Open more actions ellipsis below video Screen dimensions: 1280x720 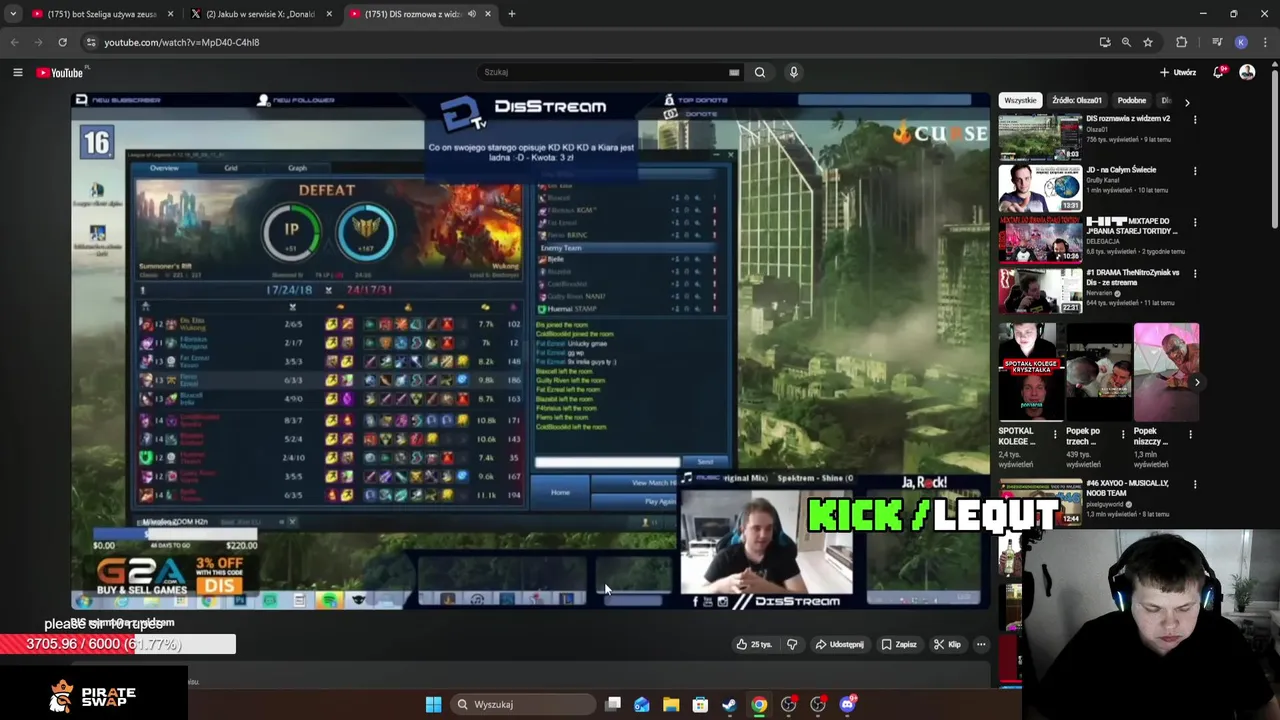click(x=981, y=644)
